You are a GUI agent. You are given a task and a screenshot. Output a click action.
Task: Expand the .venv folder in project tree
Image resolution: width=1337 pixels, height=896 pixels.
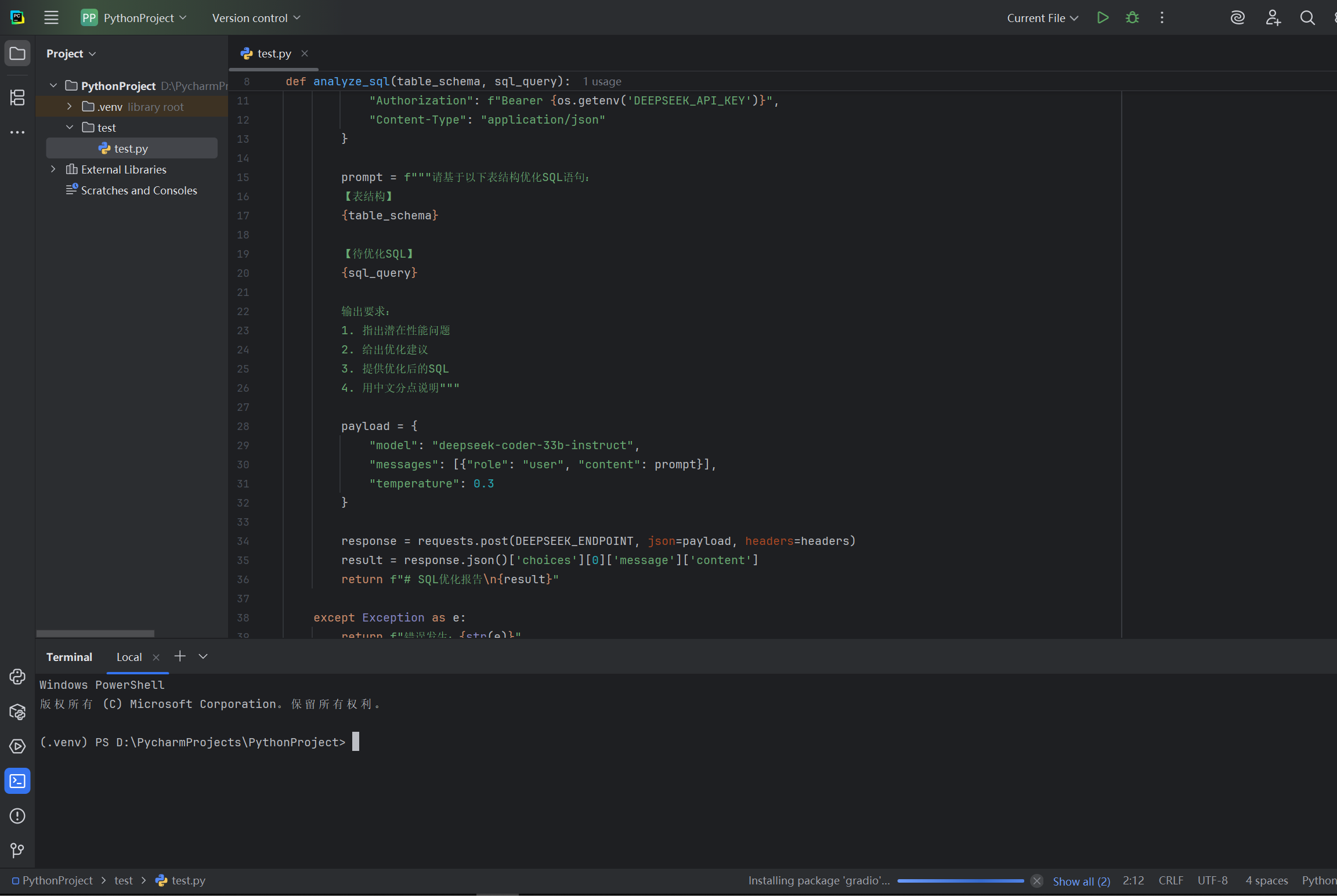point(70,107)
